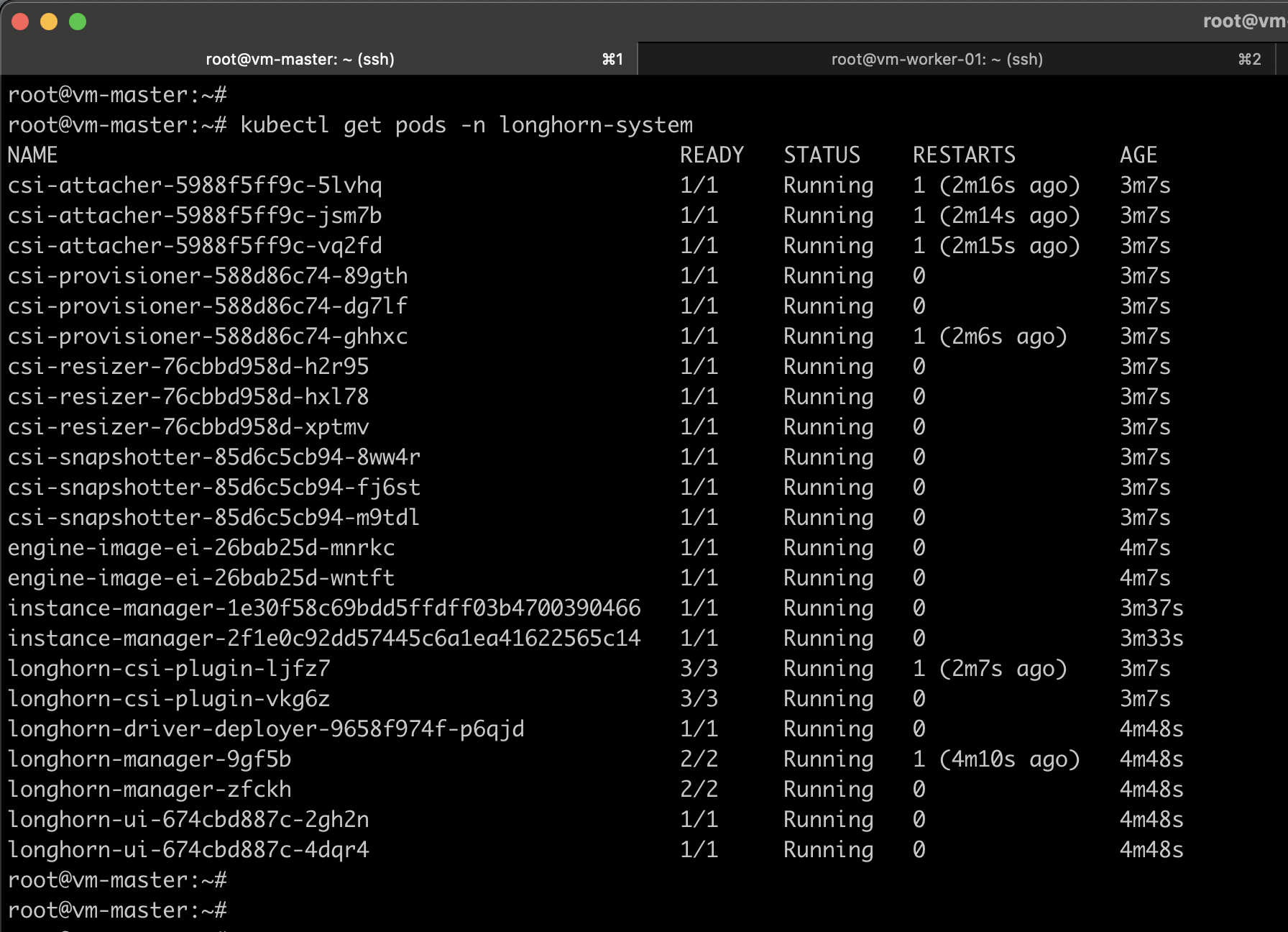The width and height of the screenshot is (1288, 932).
Task: Click pod name longhorn-ui-674cbd887c-4dqr4
Action: coord(188,850)
